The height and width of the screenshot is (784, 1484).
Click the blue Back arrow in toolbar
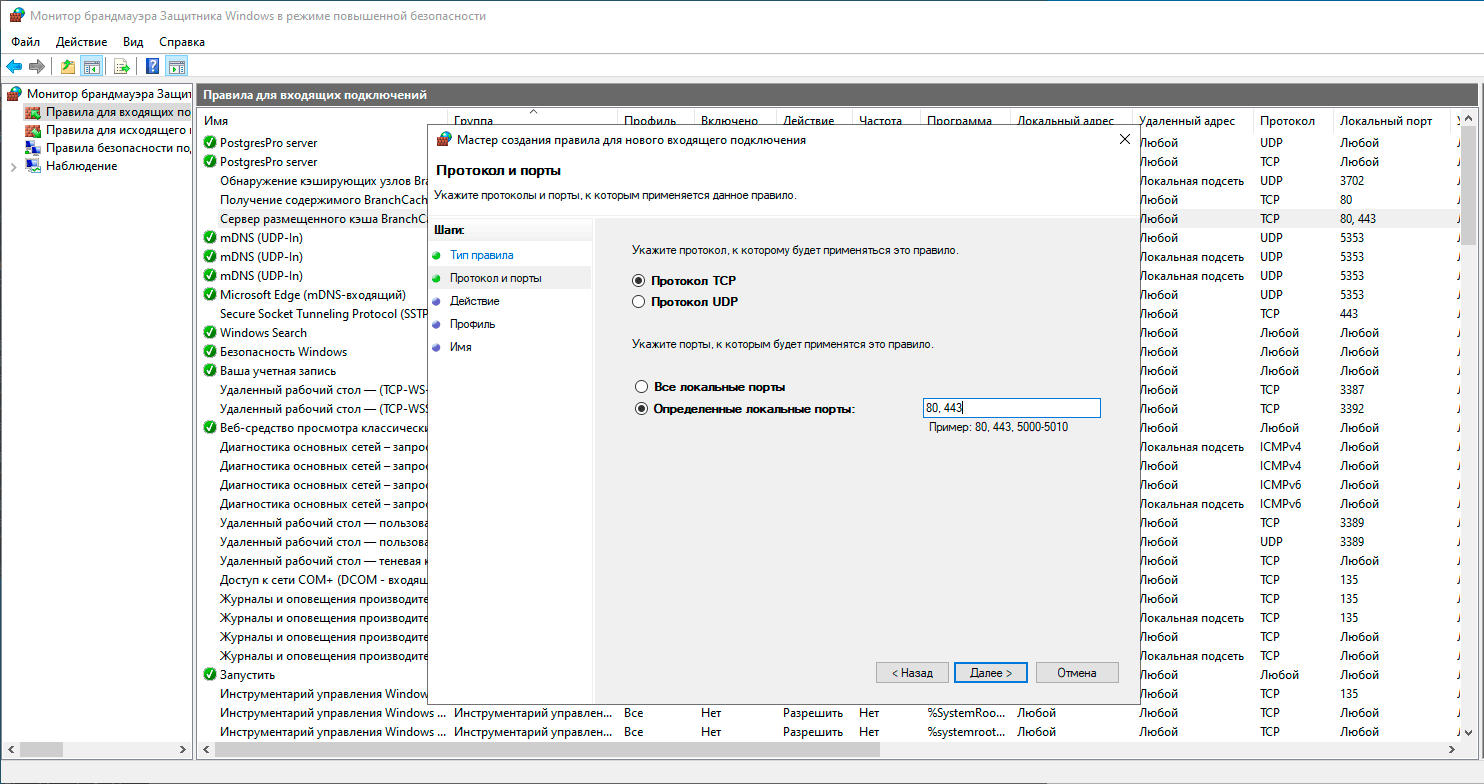(14, 67)
